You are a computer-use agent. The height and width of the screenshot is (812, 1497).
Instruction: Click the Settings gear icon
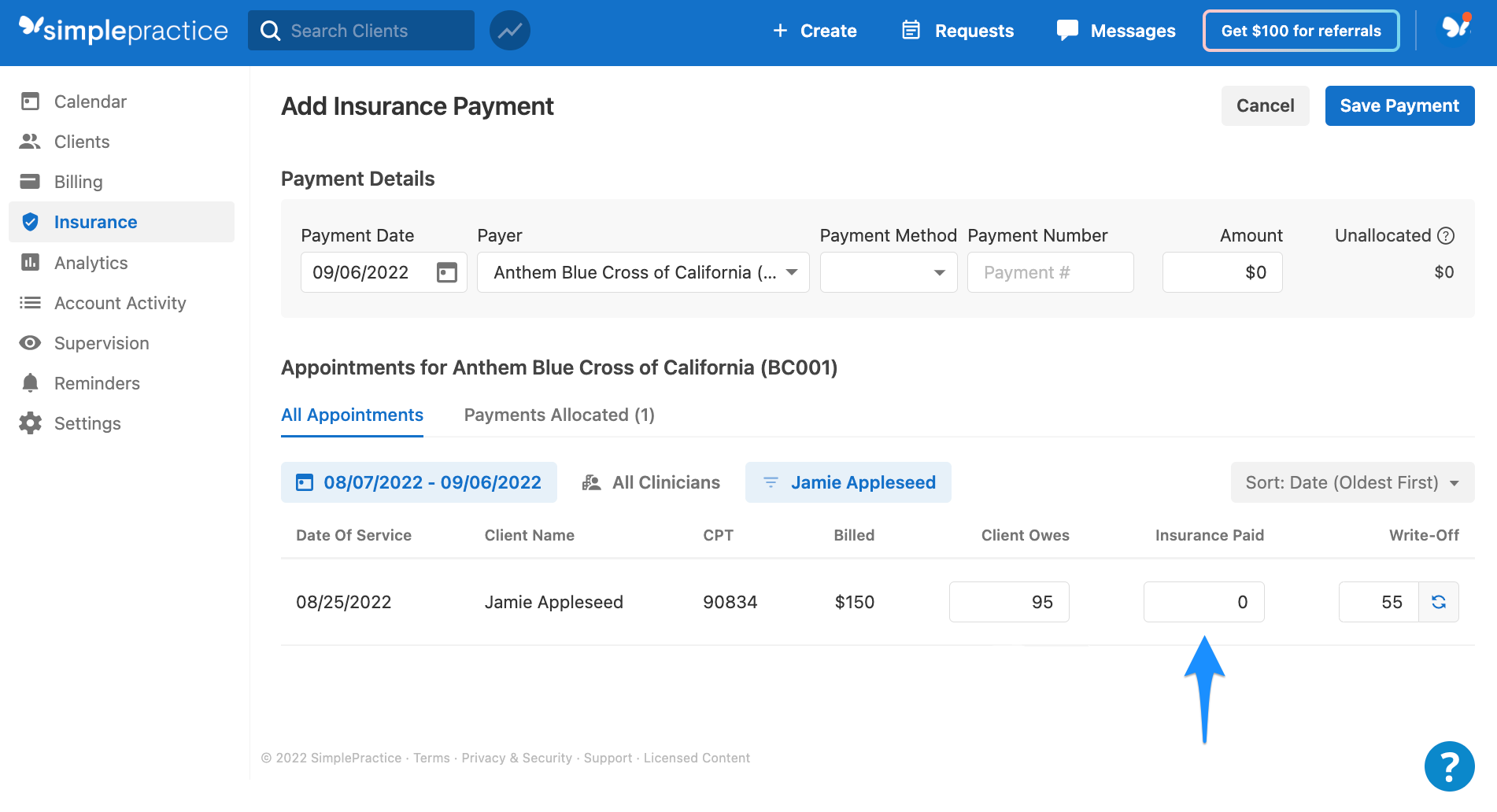click(x=30, y=423)
